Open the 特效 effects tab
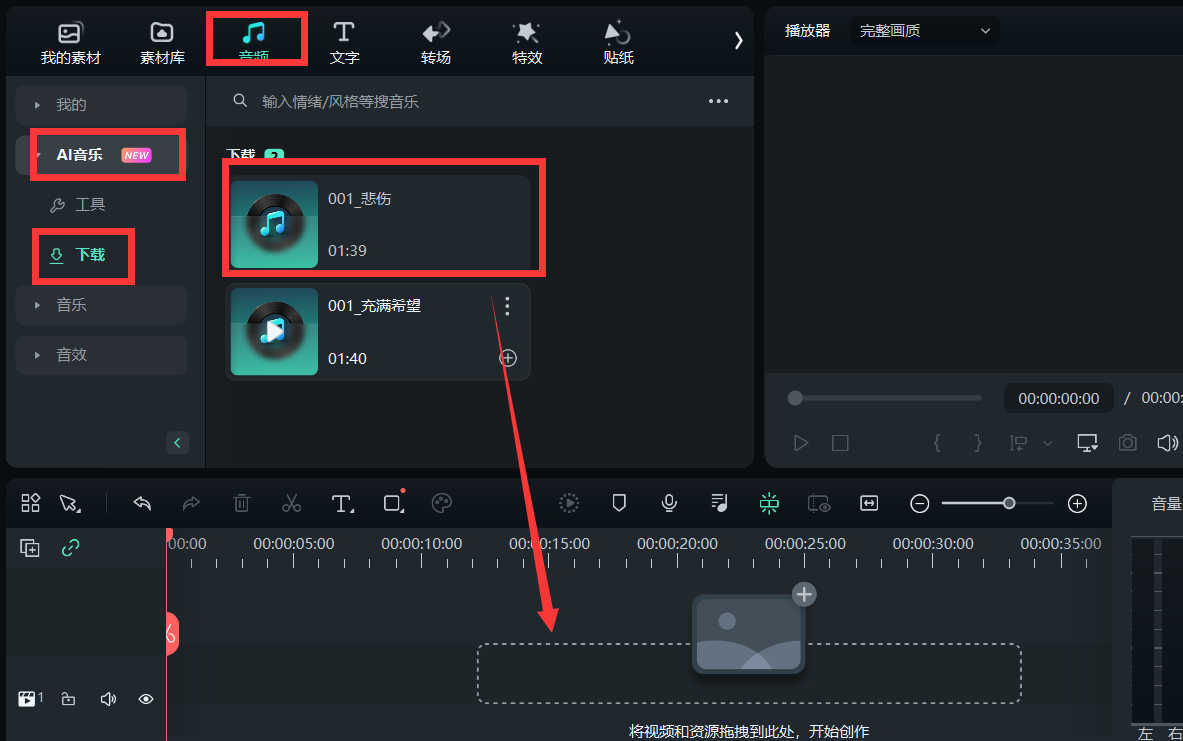The image size is (1183, 741). pyautogui.click(x=527, y=42)
